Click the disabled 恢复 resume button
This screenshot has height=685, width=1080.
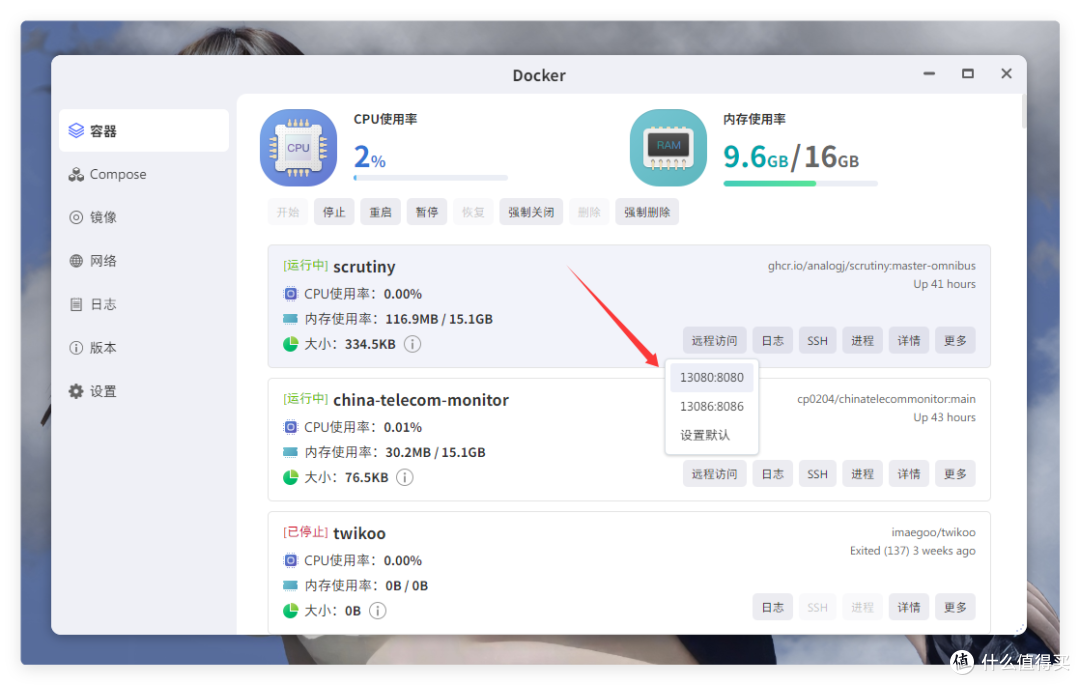(x=472, y=212)
